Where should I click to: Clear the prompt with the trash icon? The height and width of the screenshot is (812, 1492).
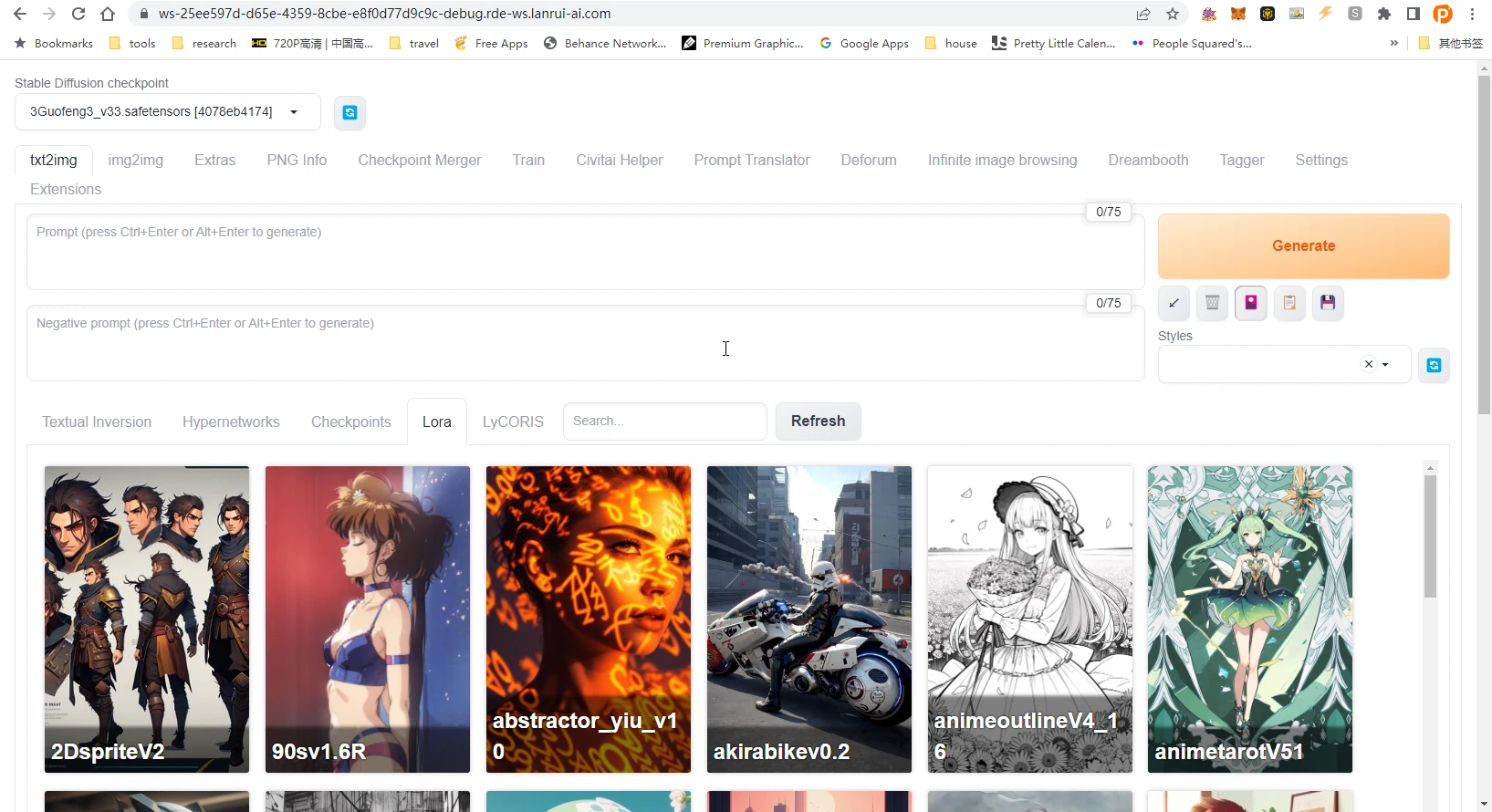click(x=1212, y=303)
